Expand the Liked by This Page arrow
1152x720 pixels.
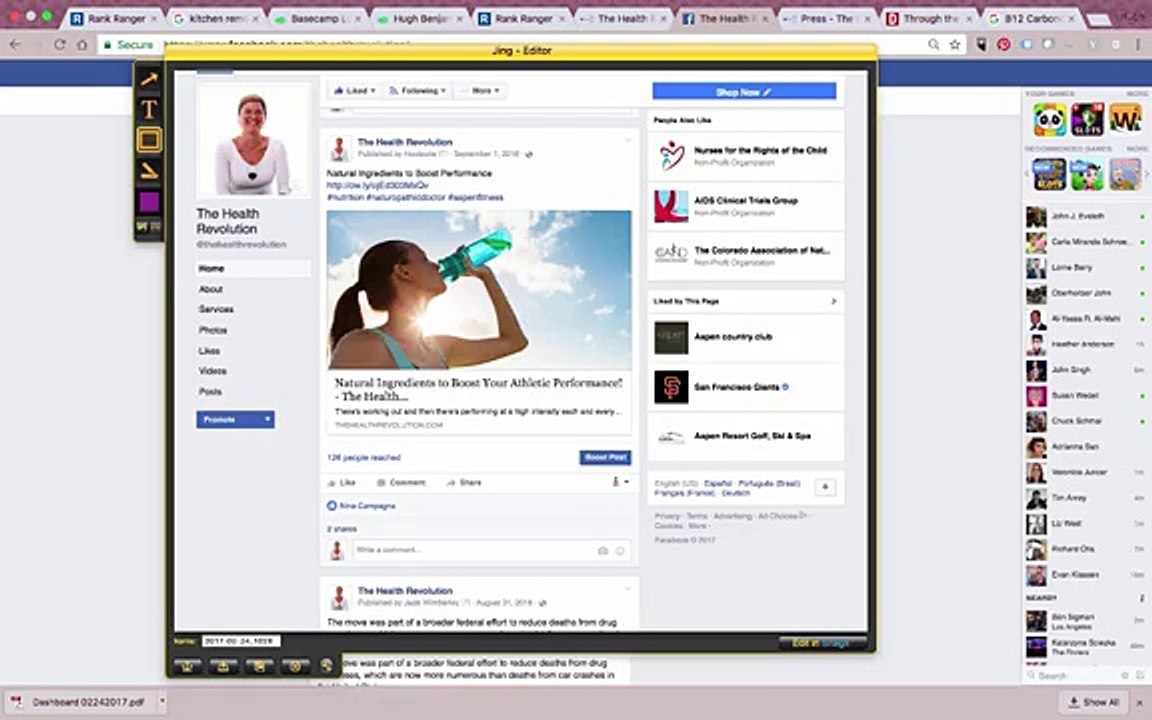(x=833, y=301)
